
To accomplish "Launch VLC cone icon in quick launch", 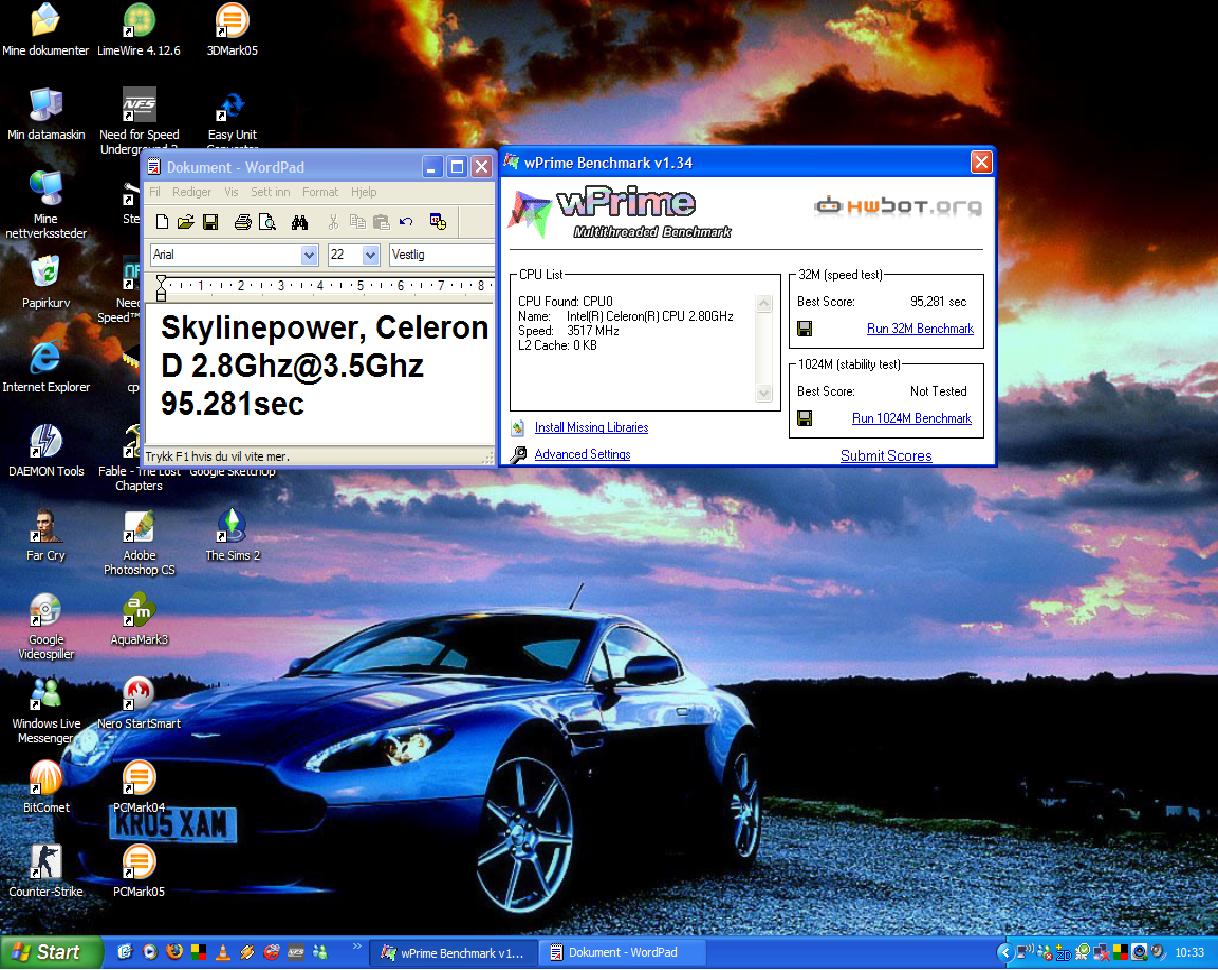I will pyautogui.click(x=223, y=952).
